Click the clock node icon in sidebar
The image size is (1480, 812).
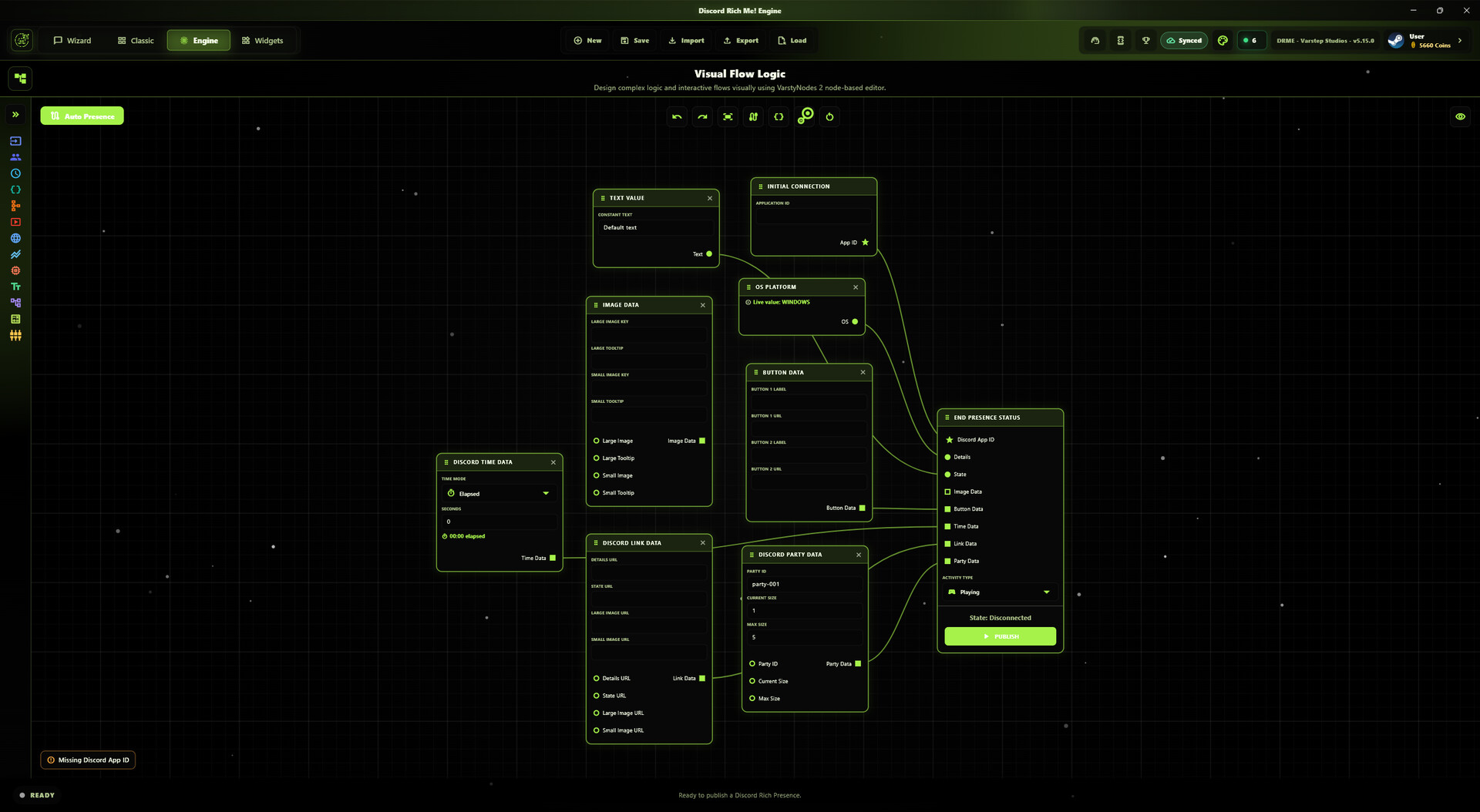point(15,173)
